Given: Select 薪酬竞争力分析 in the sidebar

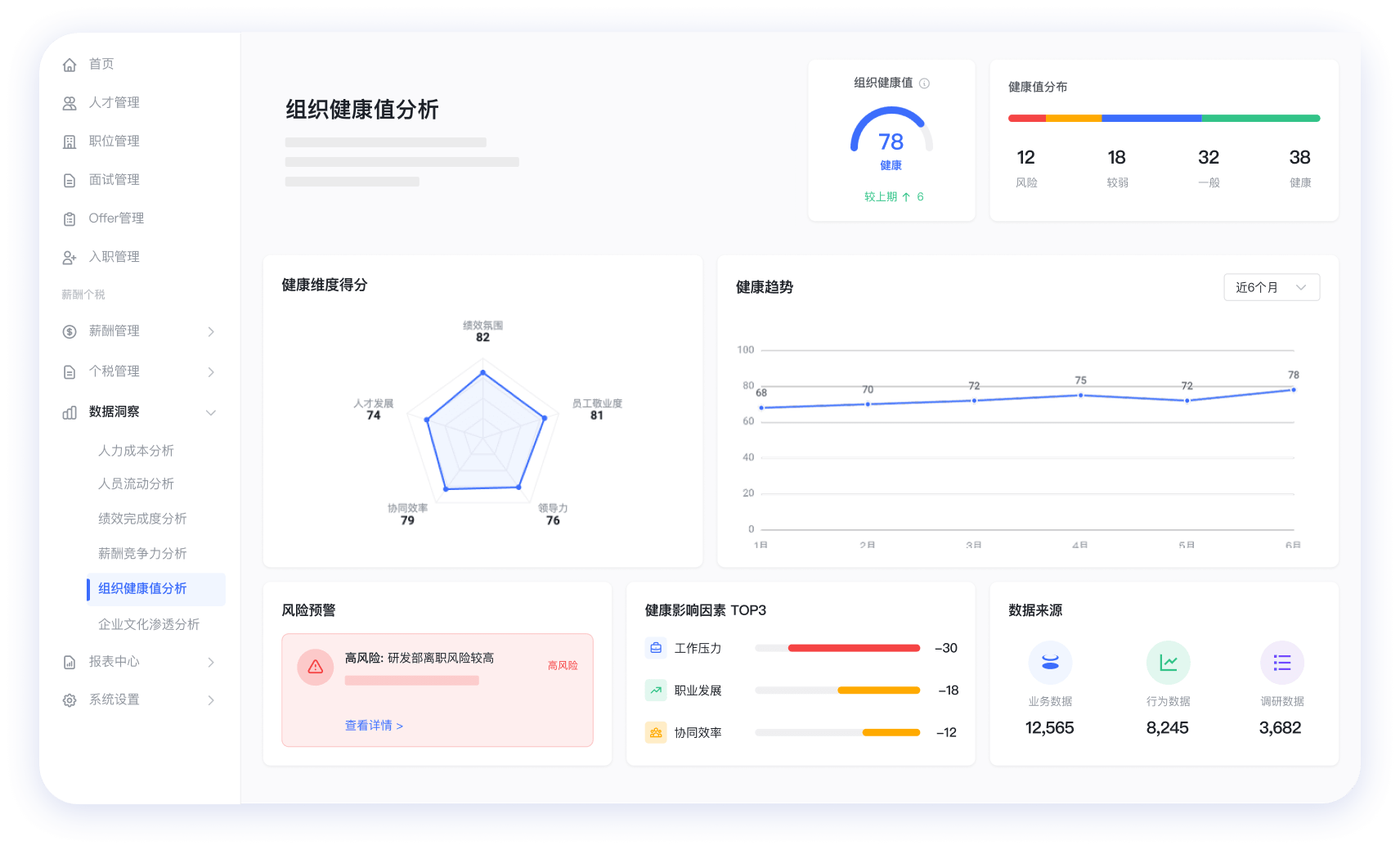Looking at the screenshot, I should (x=142, y=554).
